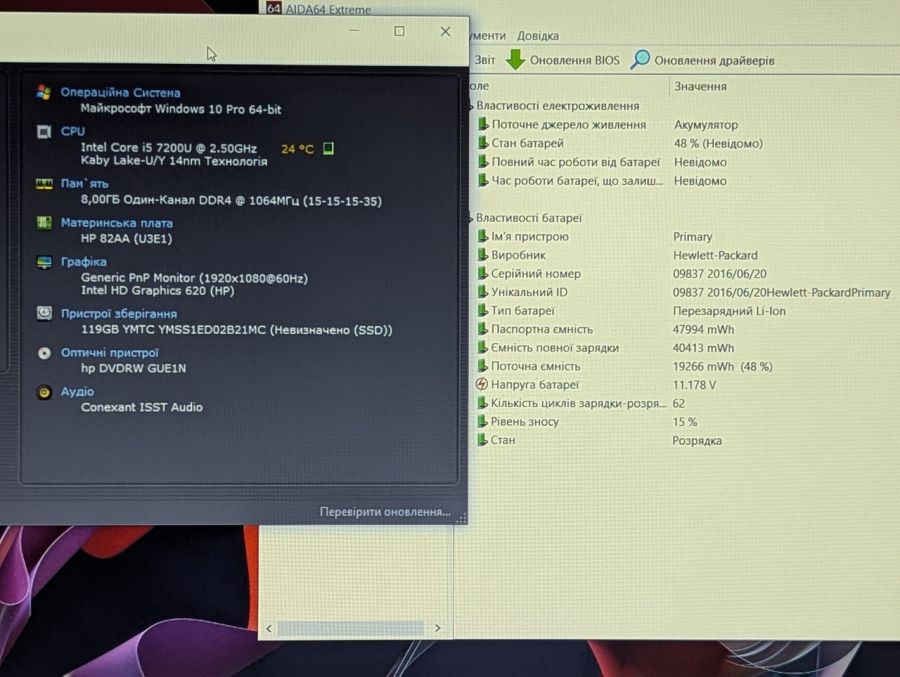Click battery icon beside Серійний номер
Viewport: 900px width, 677px height.
click(483, 273)
